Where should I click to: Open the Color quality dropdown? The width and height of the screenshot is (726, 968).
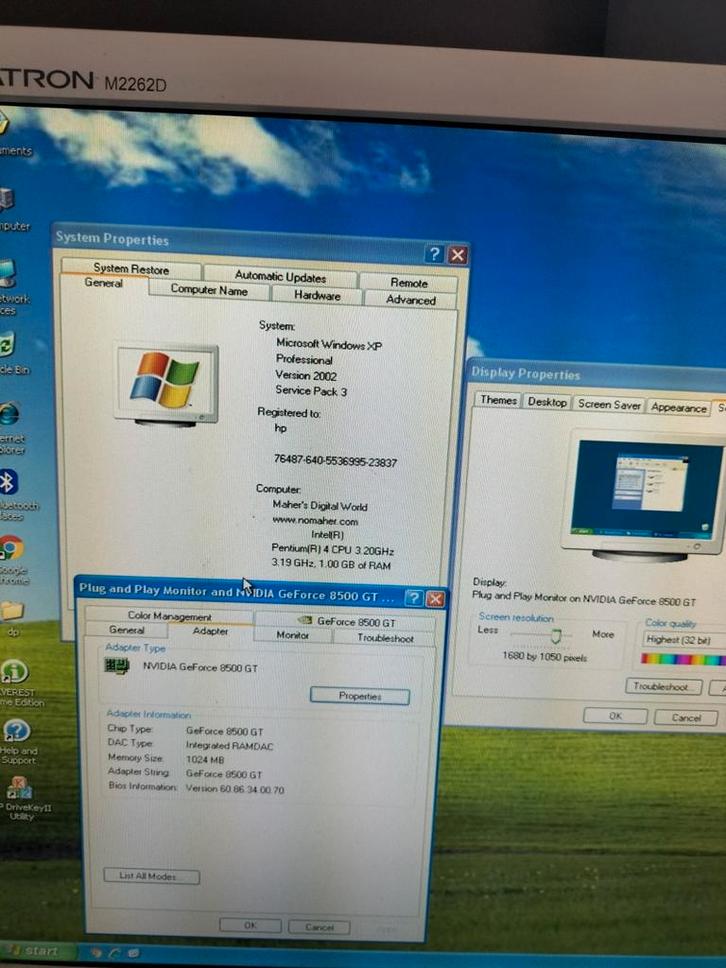tap(683, 639)
